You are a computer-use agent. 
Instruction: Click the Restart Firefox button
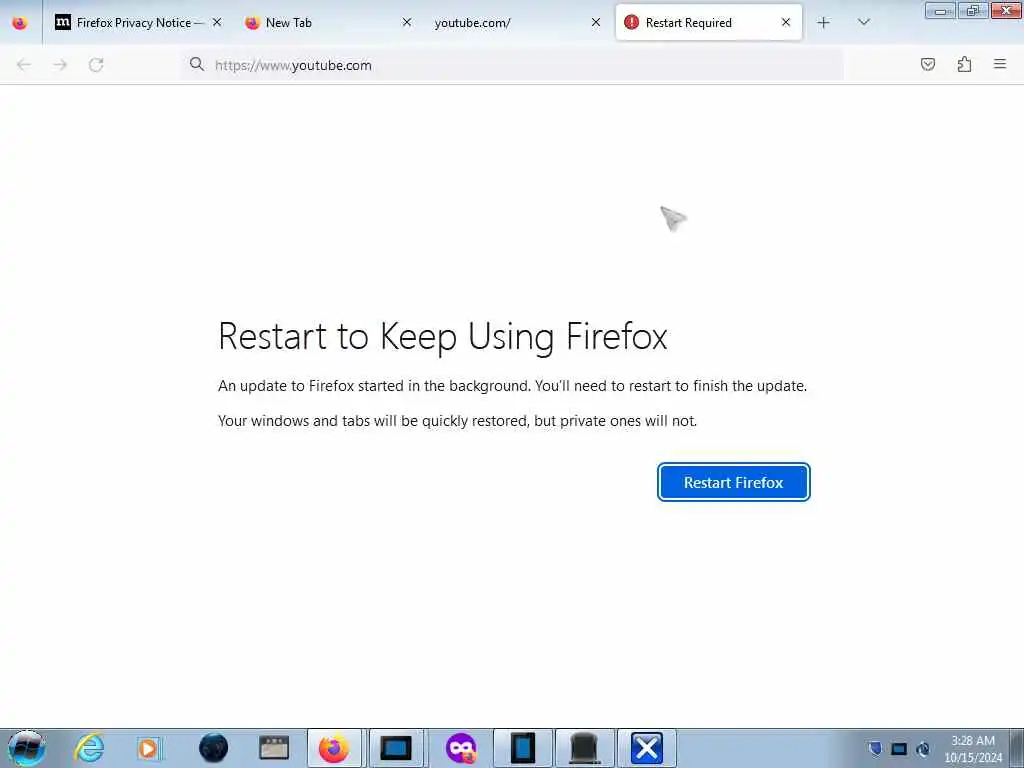[733, 482]
